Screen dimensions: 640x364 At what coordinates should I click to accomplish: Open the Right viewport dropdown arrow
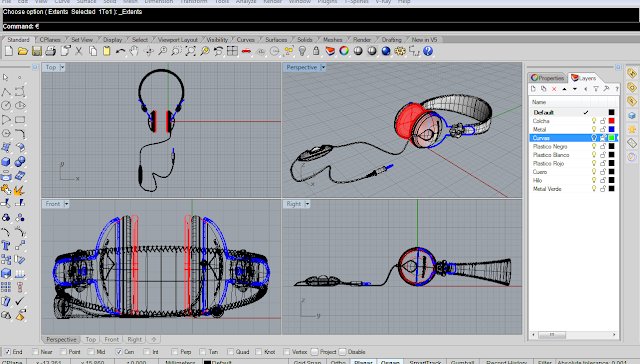(x=307, y=204)
